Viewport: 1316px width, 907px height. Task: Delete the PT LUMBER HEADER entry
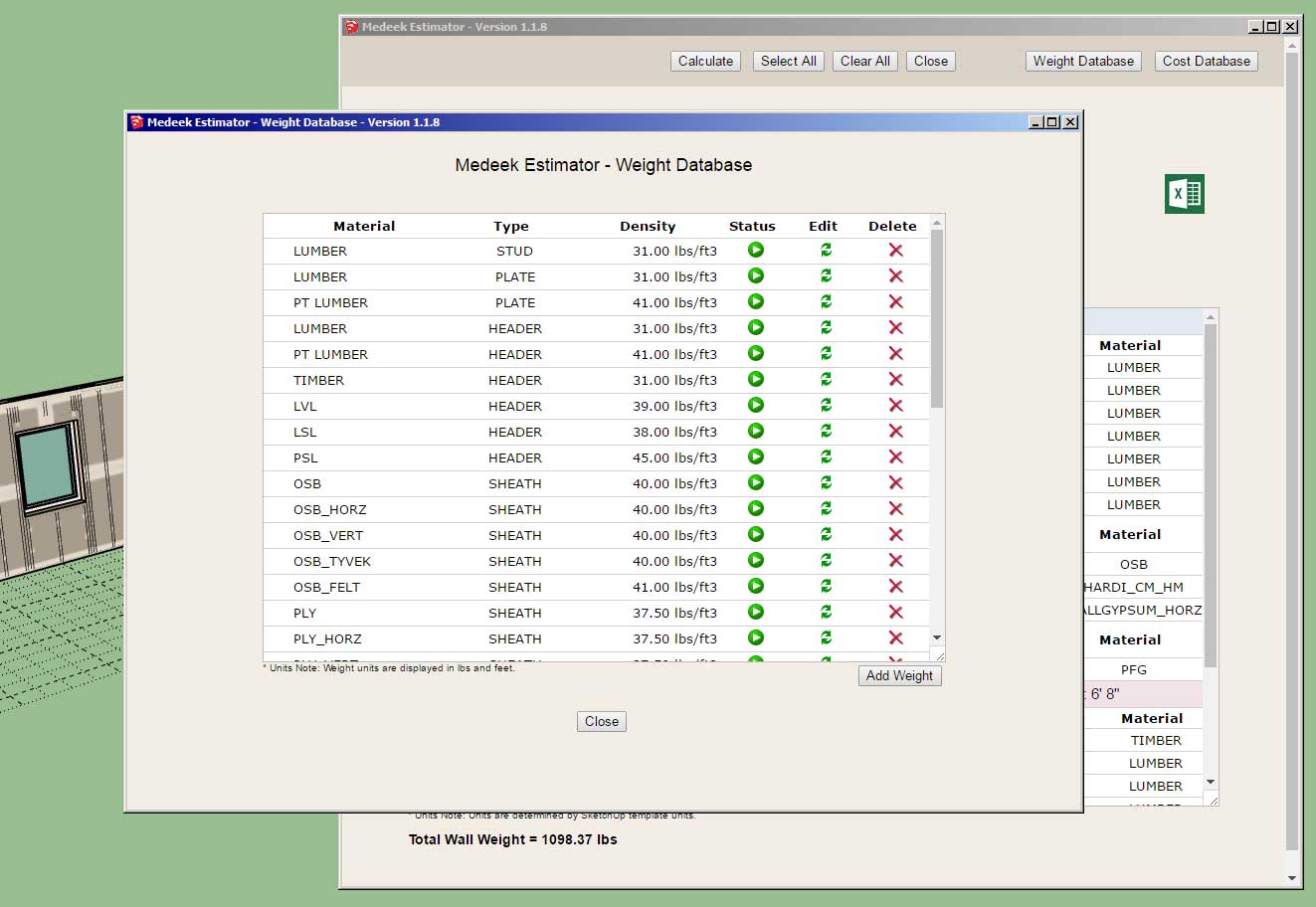click(895, 354)
